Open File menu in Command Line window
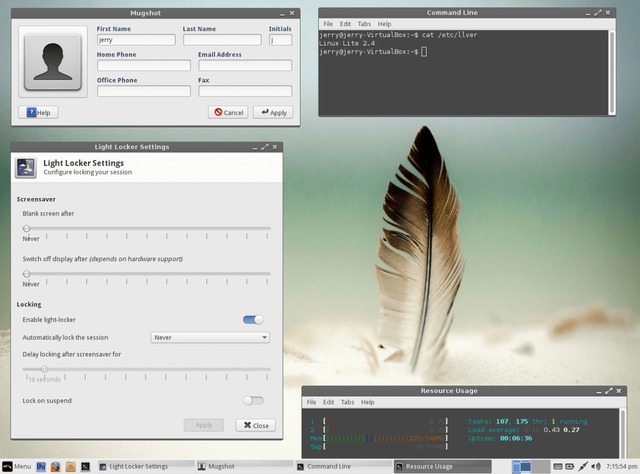Image resolution: width=640 pixels, height=474 pixels. click(x=328, y=24)
